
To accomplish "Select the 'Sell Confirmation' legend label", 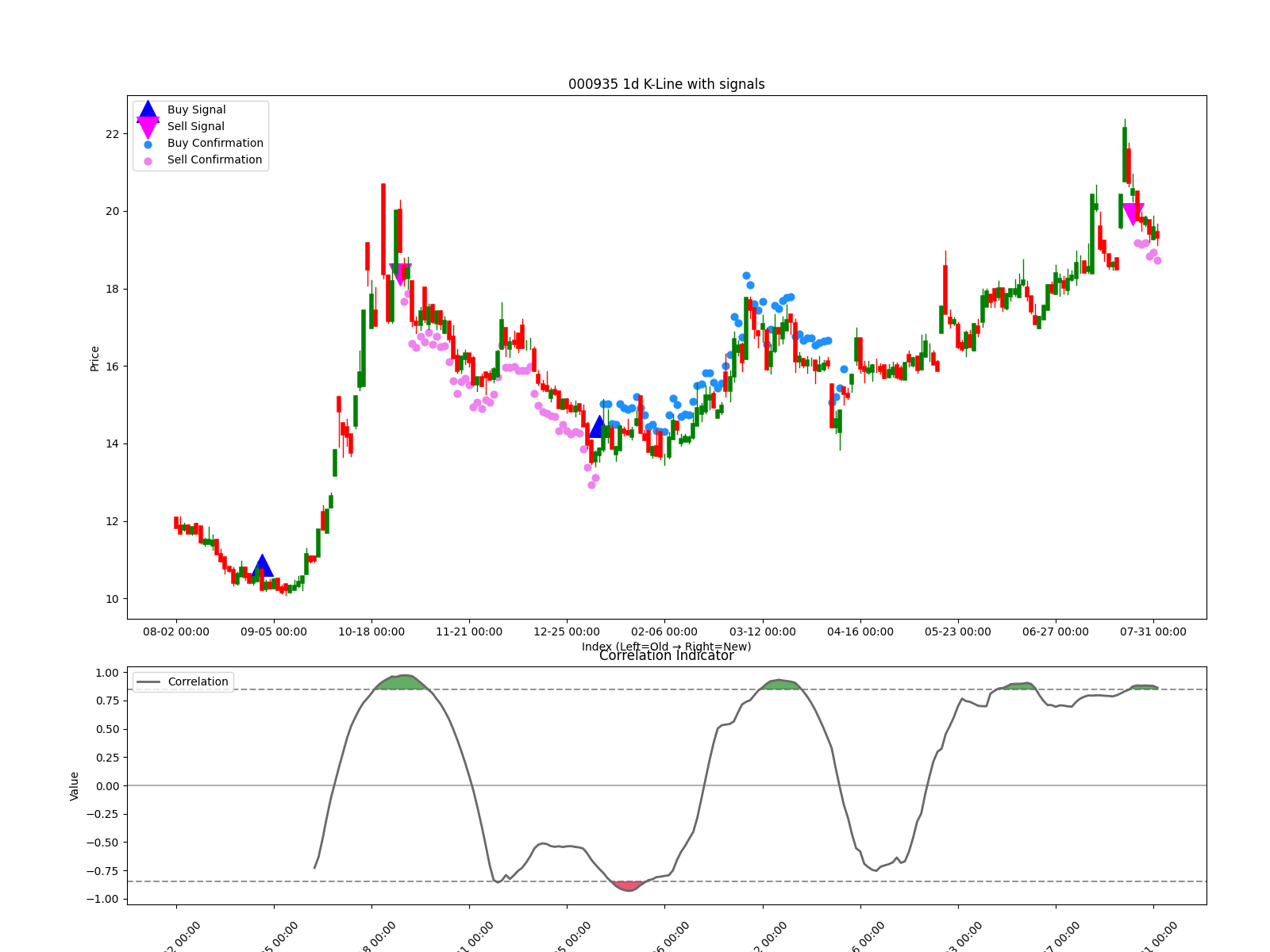I will point(214,160).
